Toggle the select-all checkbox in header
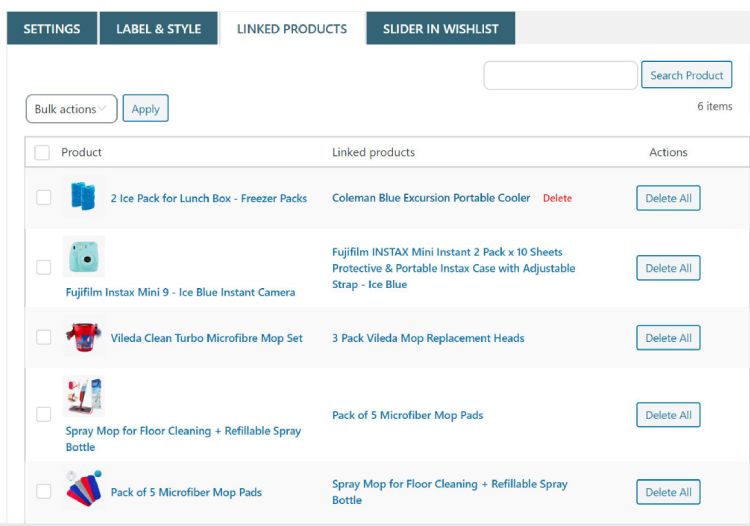 coord(42,153)
